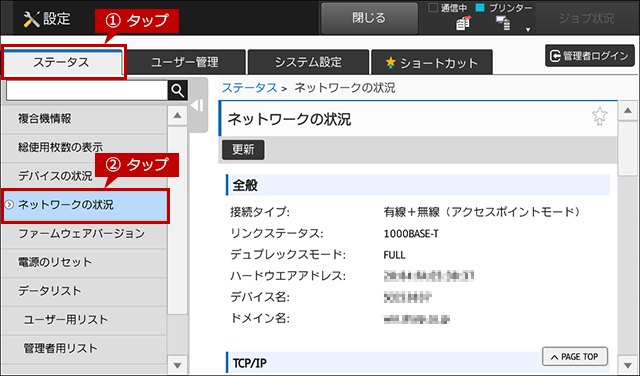This screenshot has width=640, height=376.
Task: Click the 通信中 data transfer icon
Action: 463,23
